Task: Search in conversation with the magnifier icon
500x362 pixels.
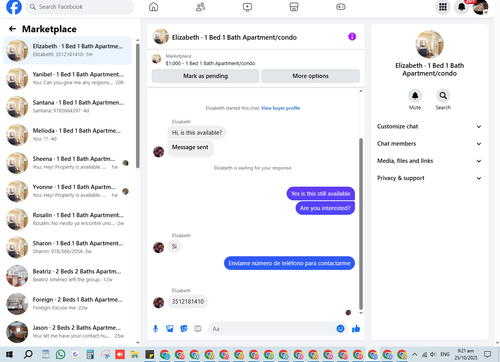Action: click(x=443, y=96)
